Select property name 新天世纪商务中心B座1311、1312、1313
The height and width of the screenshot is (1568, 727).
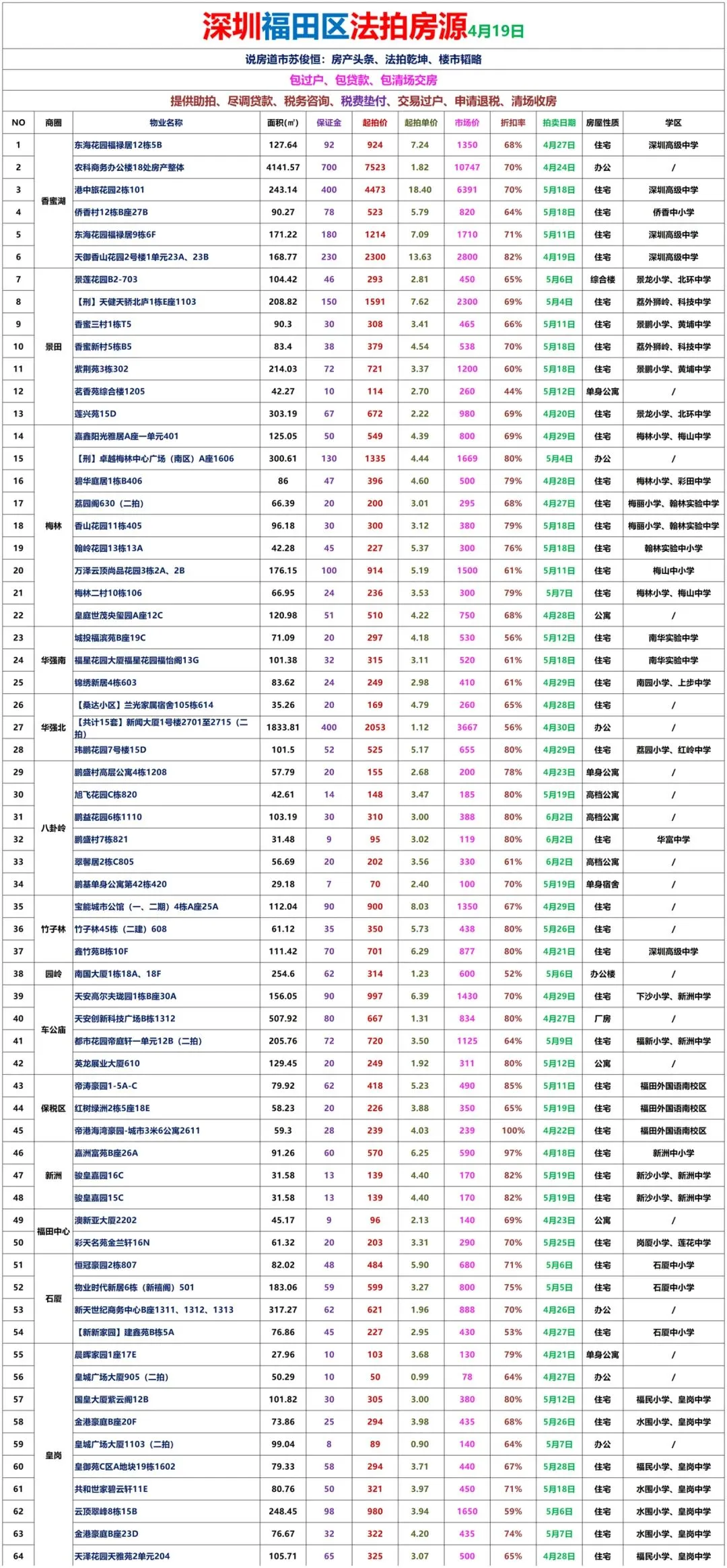click(153, 1310)
